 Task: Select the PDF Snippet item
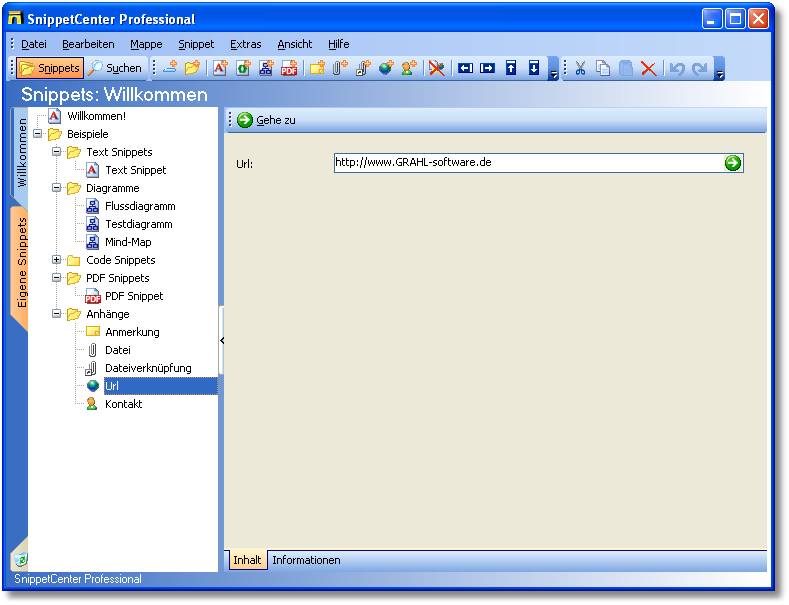coord(134,296)
